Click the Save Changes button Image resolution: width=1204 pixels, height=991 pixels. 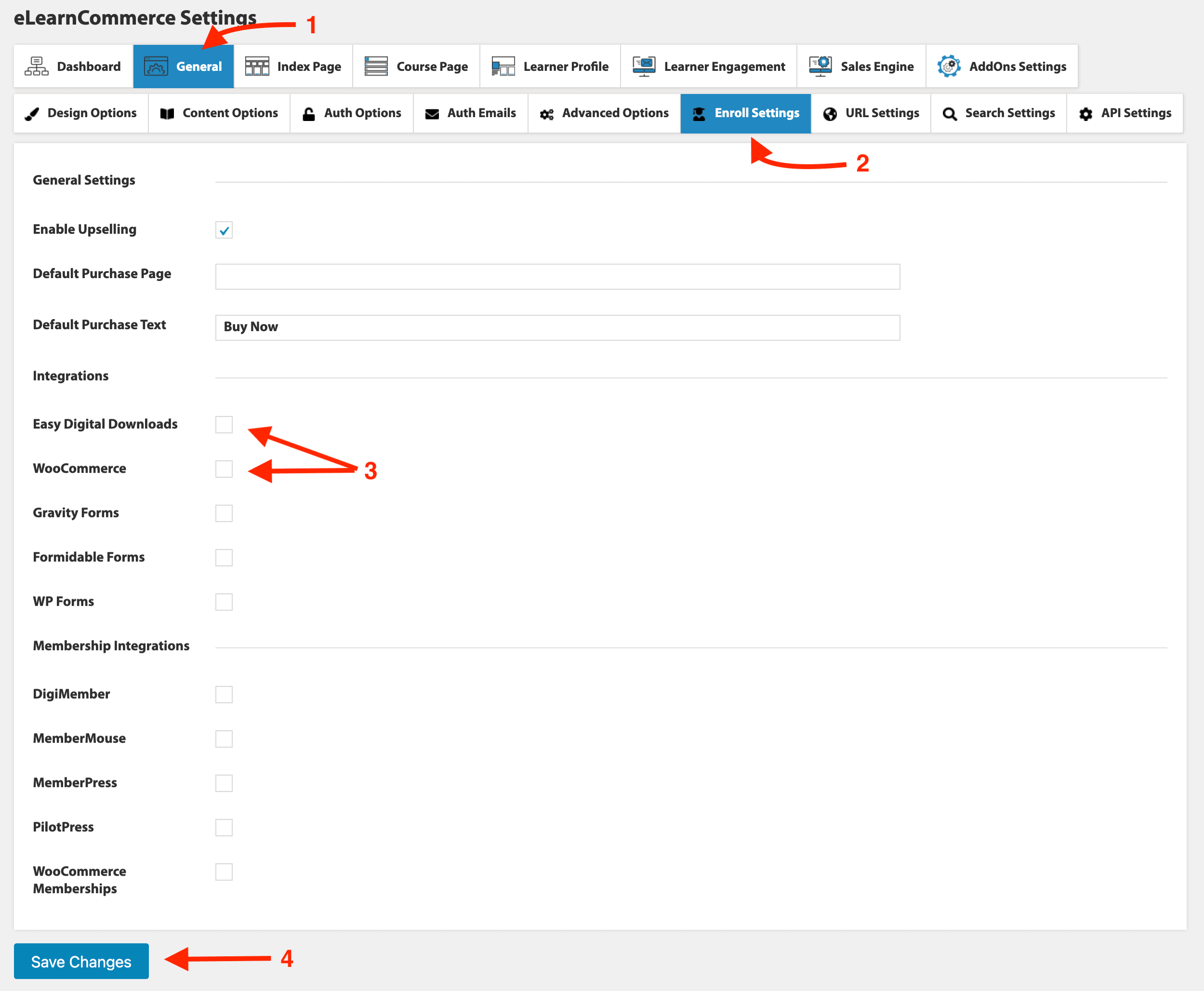click(x=81, y=961)
